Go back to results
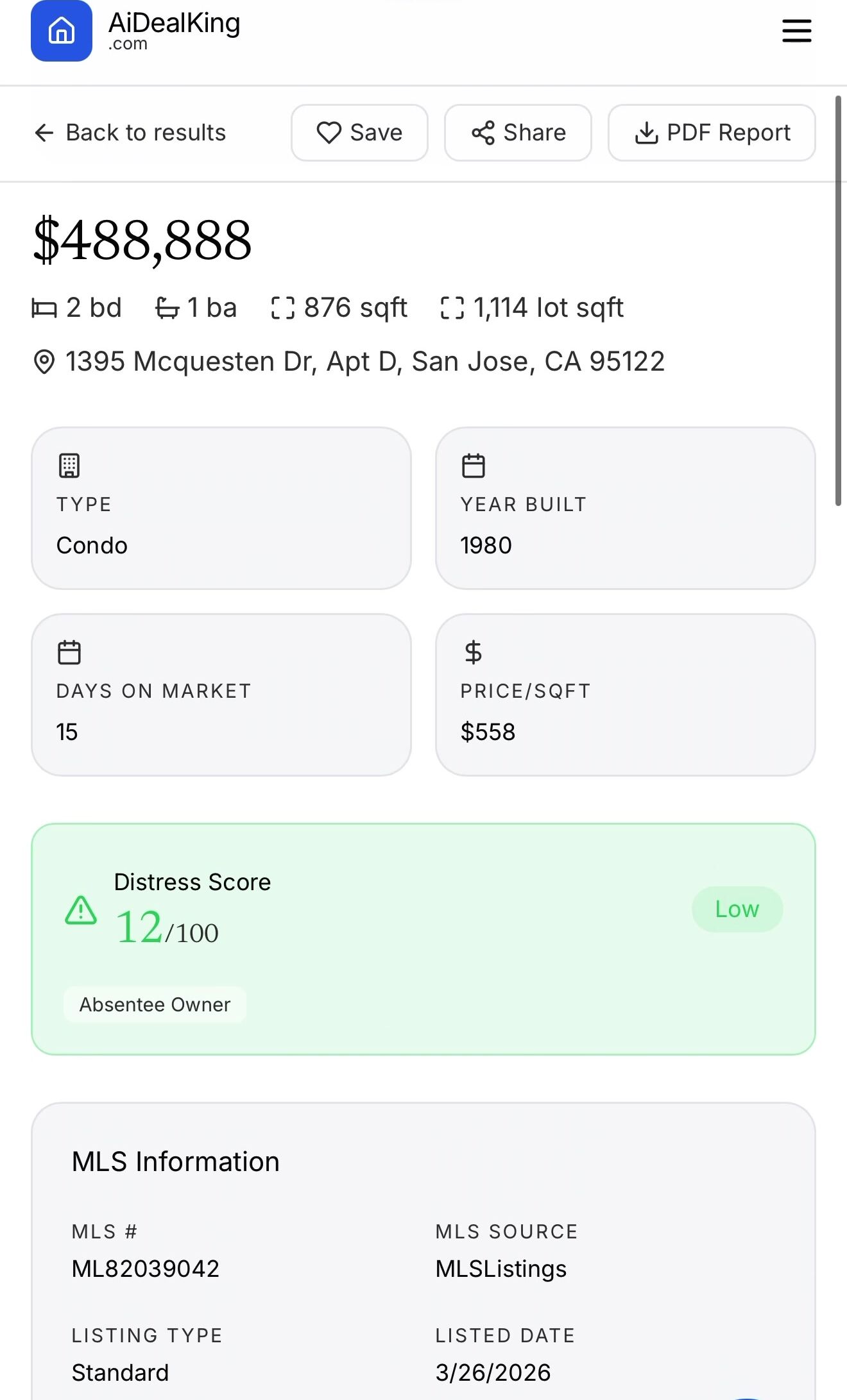 point(130,133)
